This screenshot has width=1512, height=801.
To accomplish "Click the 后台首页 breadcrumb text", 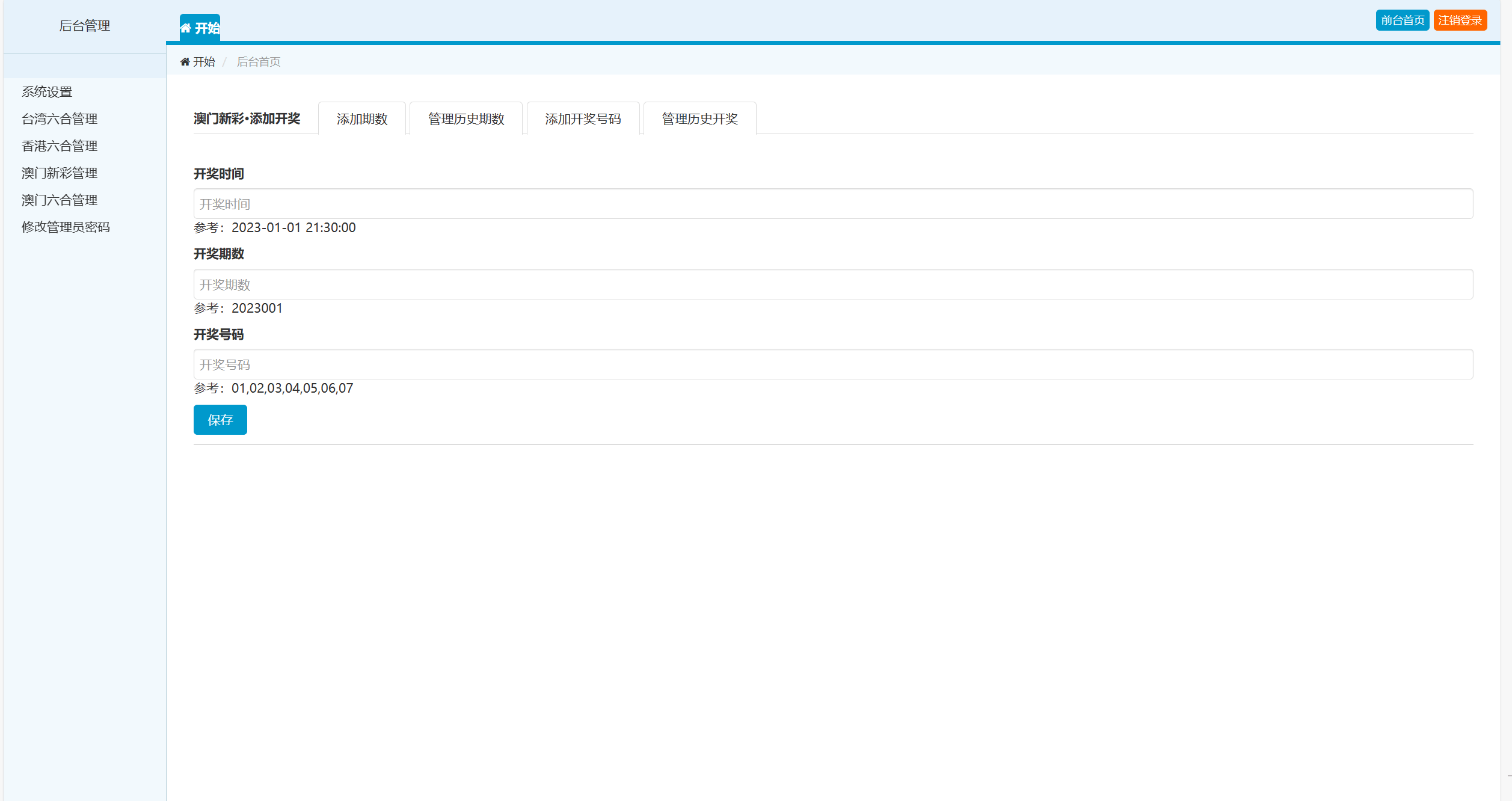I will coord(259,62).
